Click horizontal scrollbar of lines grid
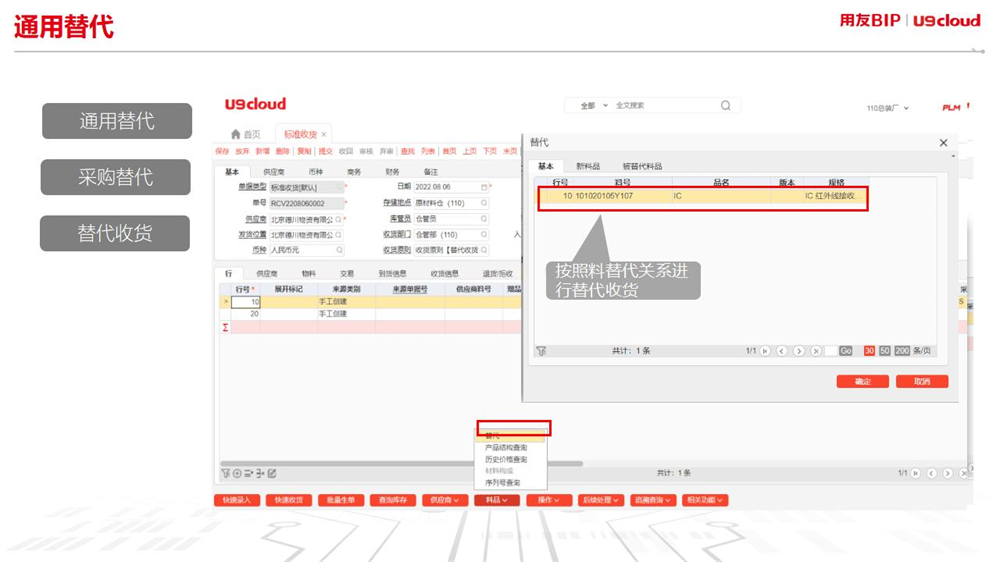1000x562 pixels. 402,464
